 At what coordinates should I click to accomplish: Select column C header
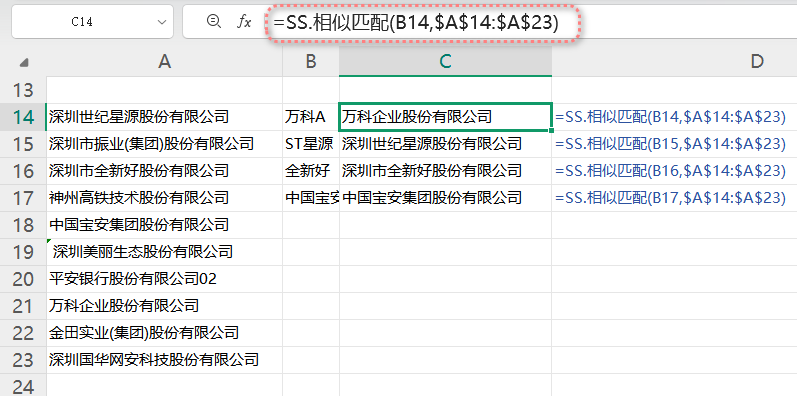[x=445, y=62]
